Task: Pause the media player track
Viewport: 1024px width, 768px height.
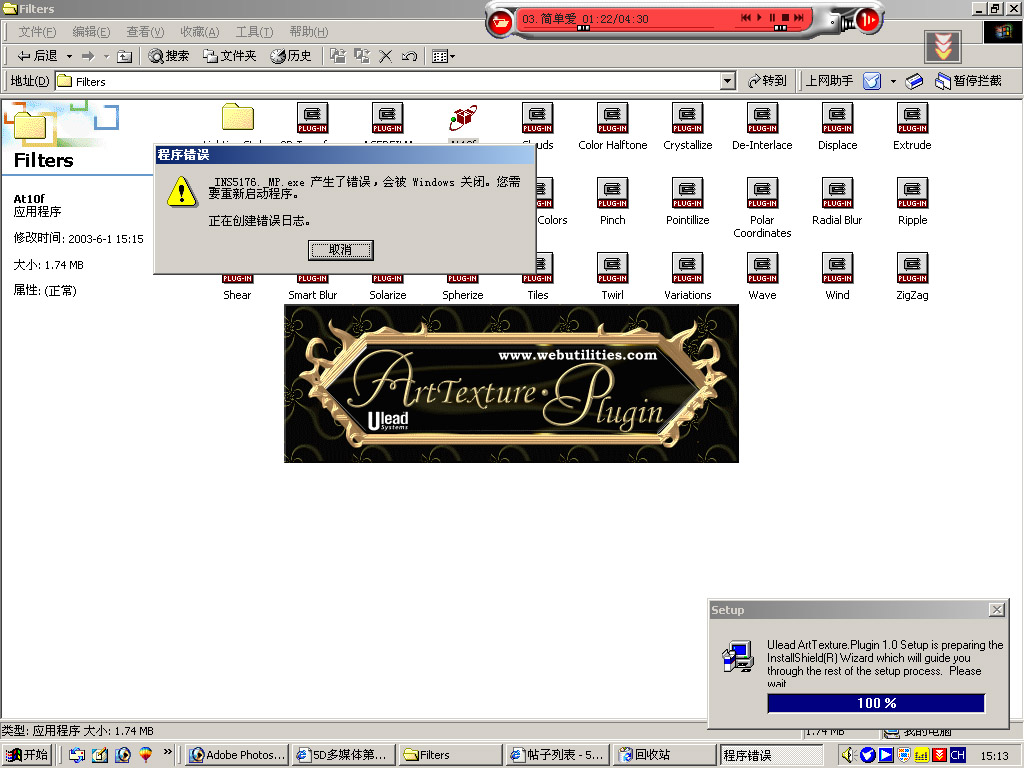Action: 773,18
